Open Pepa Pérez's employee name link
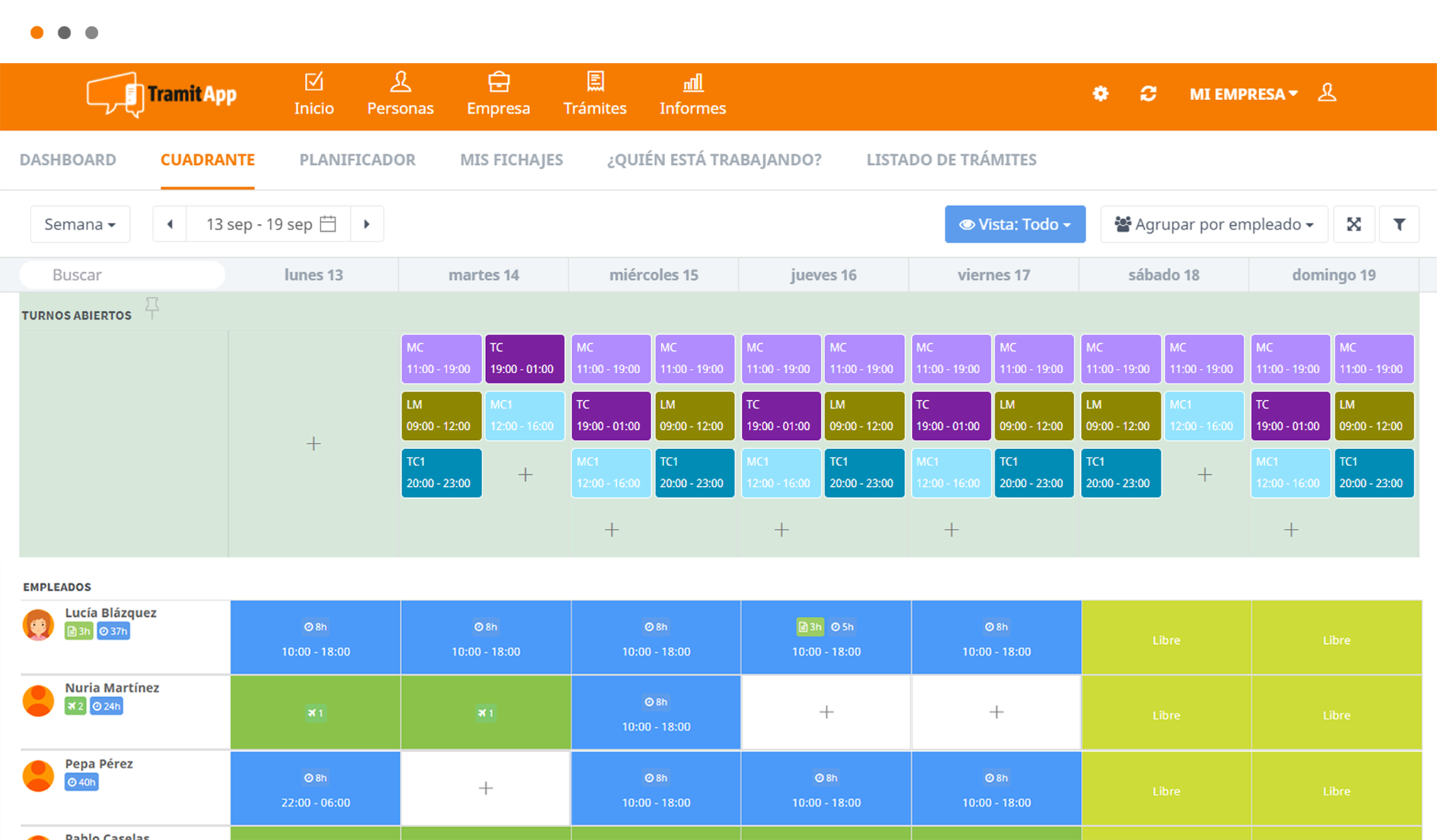The image size is (1437, 840). tap(99, 764)
